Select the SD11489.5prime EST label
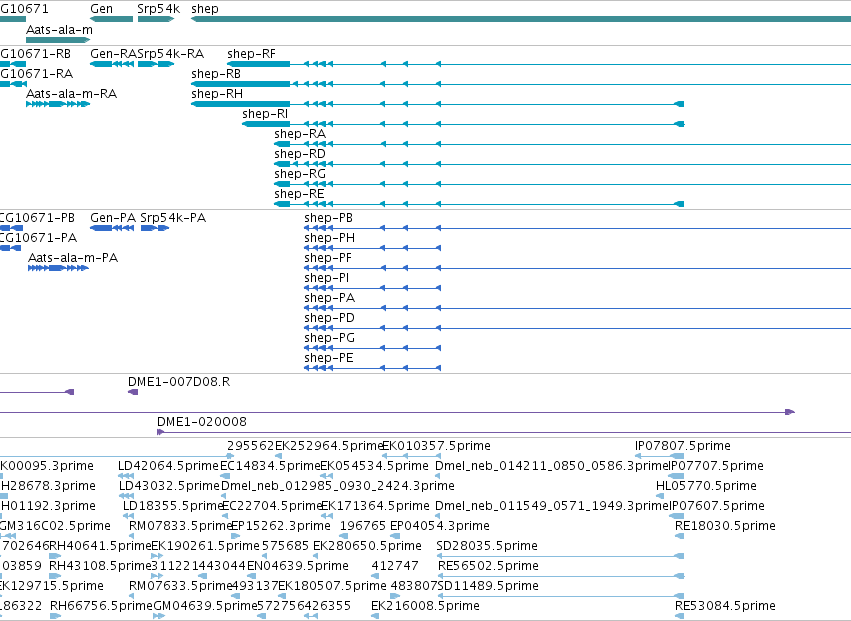 coord(487,587)
